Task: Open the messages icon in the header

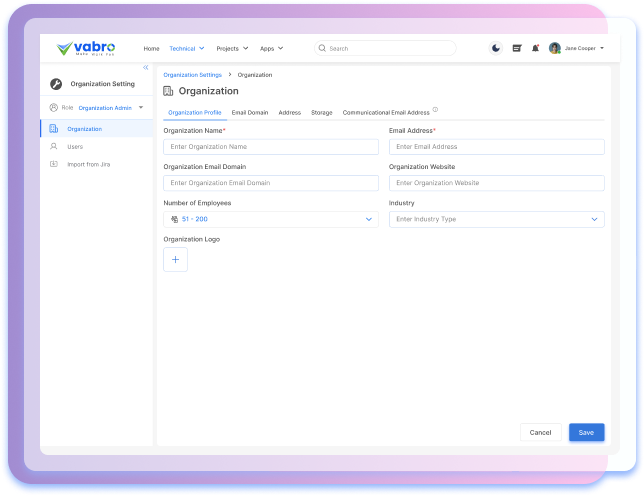Action: click(x=517, y=48)
